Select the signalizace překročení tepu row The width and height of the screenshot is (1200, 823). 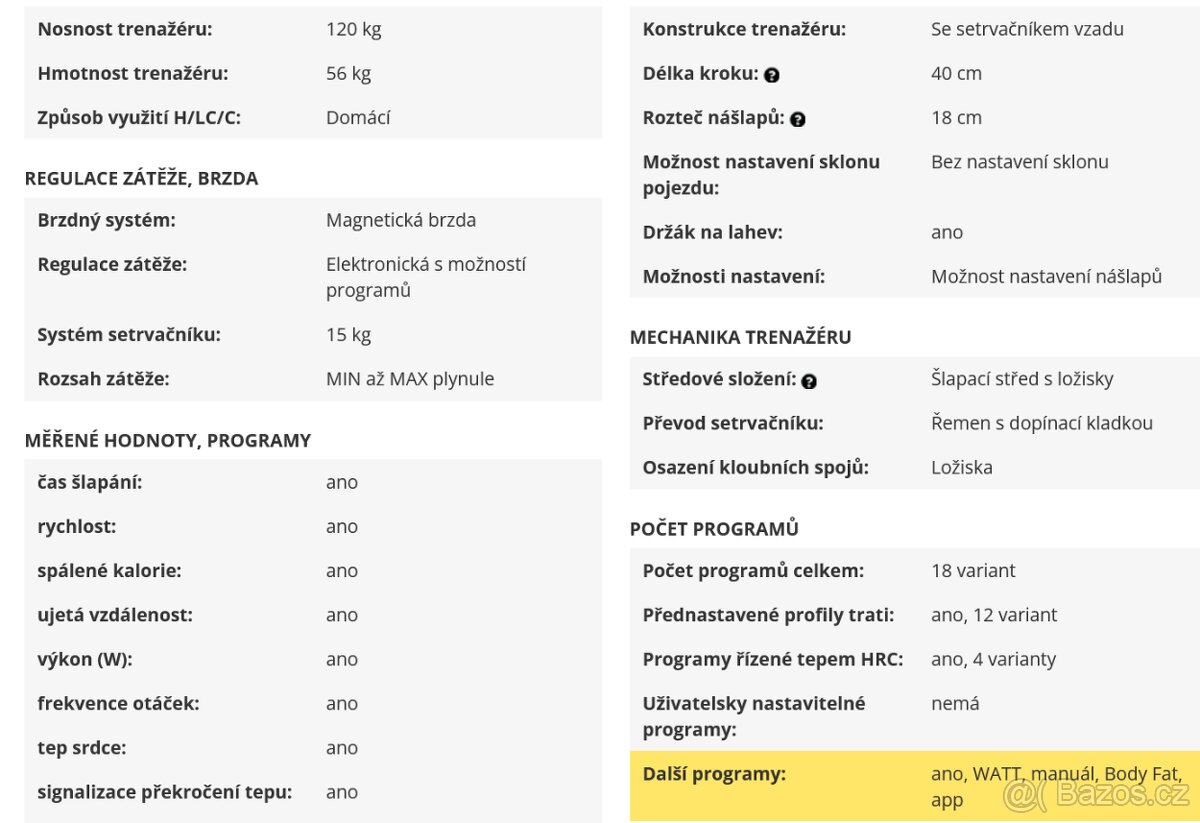point(313,792)
